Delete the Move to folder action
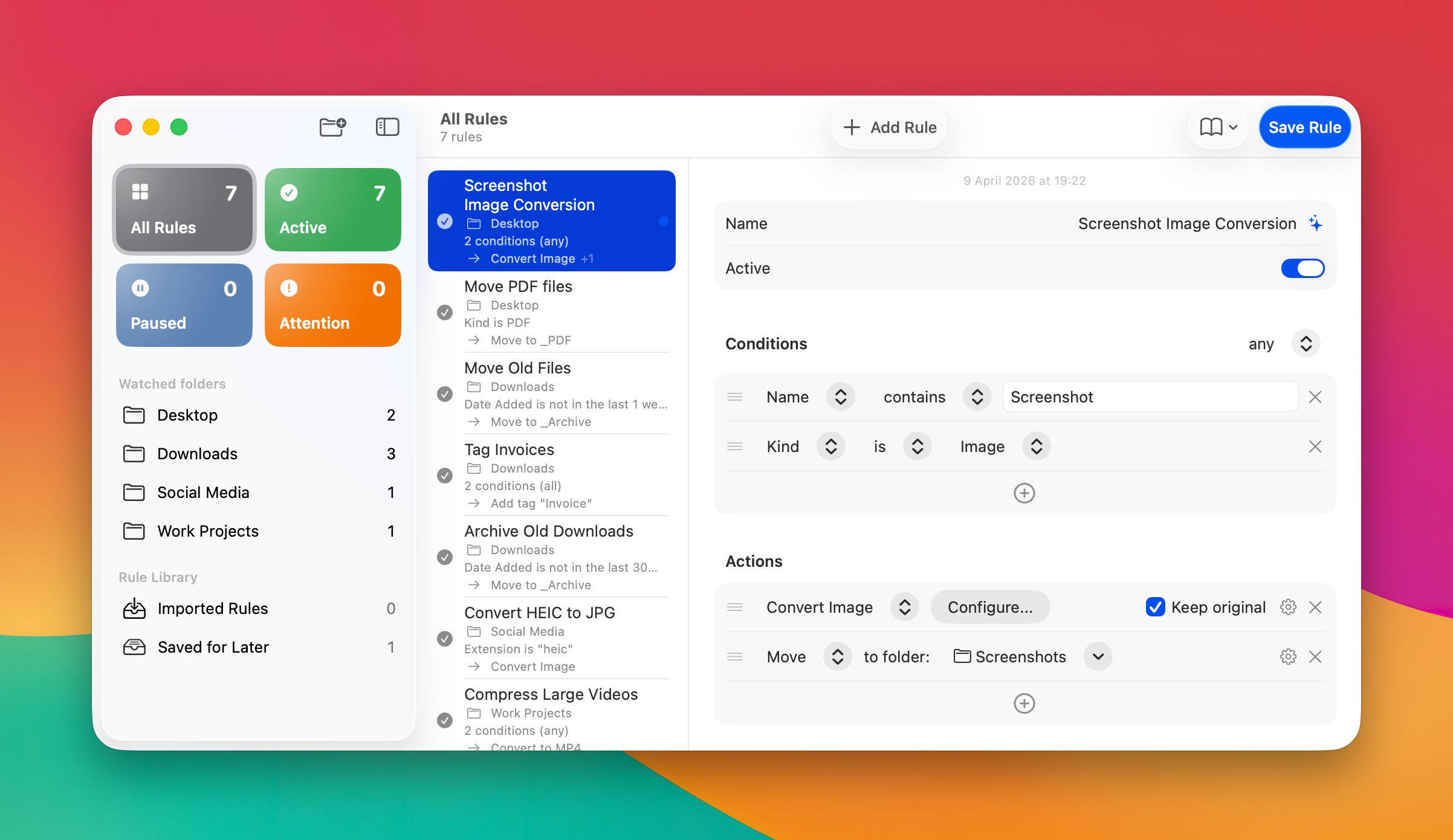This screenshot has width=1453, height=840. [x=1315, y=657]
